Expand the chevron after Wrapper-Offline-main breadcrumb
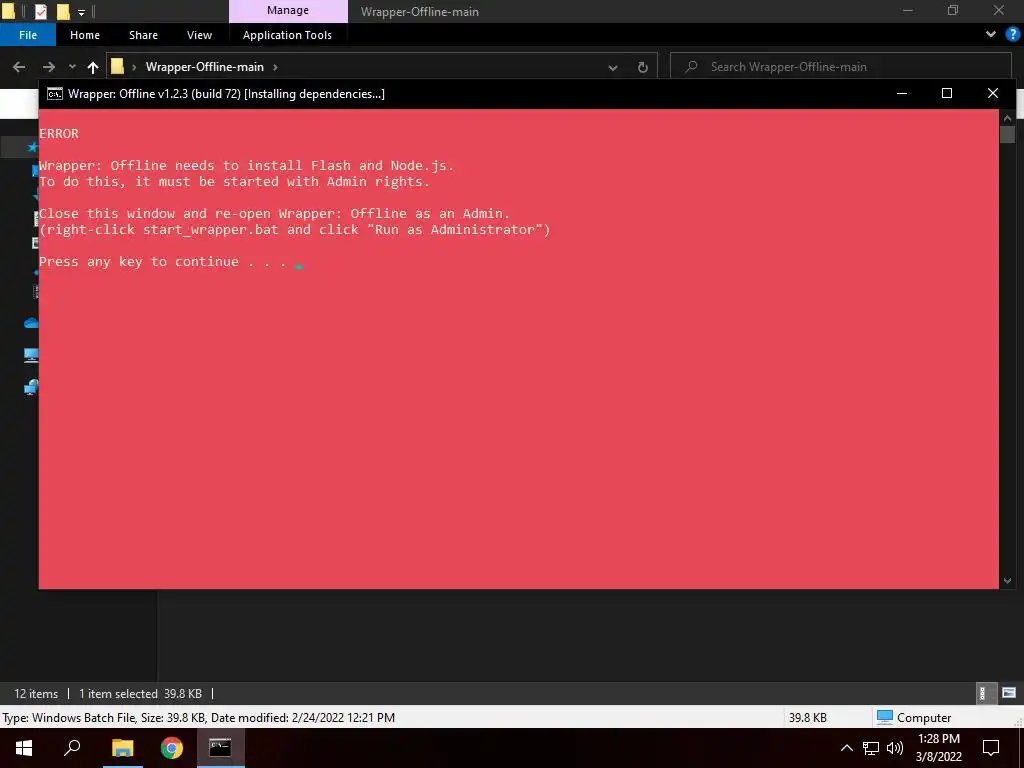Screen dimensions: 1024x768 (275, 67)
